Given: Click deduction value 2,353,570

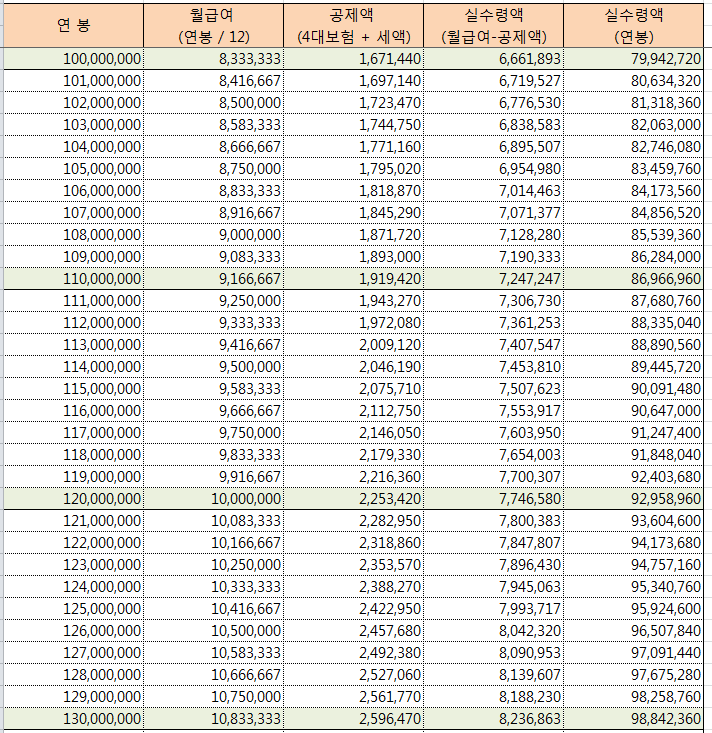Looking at the screenshot, I should (x=353, y=564).
